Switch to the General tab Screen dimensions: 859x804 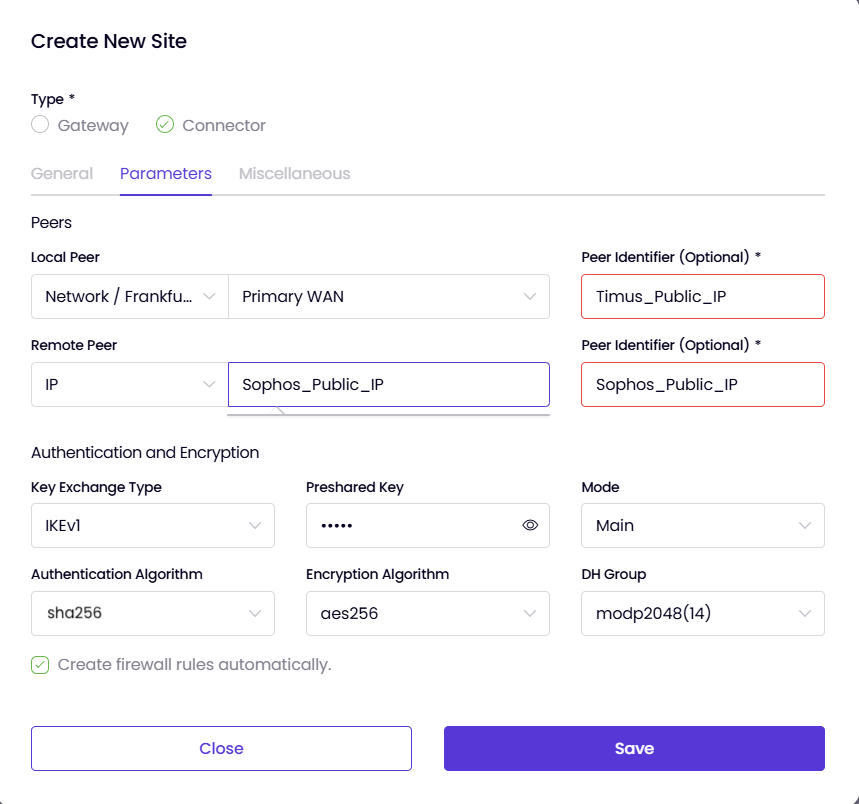62,174
